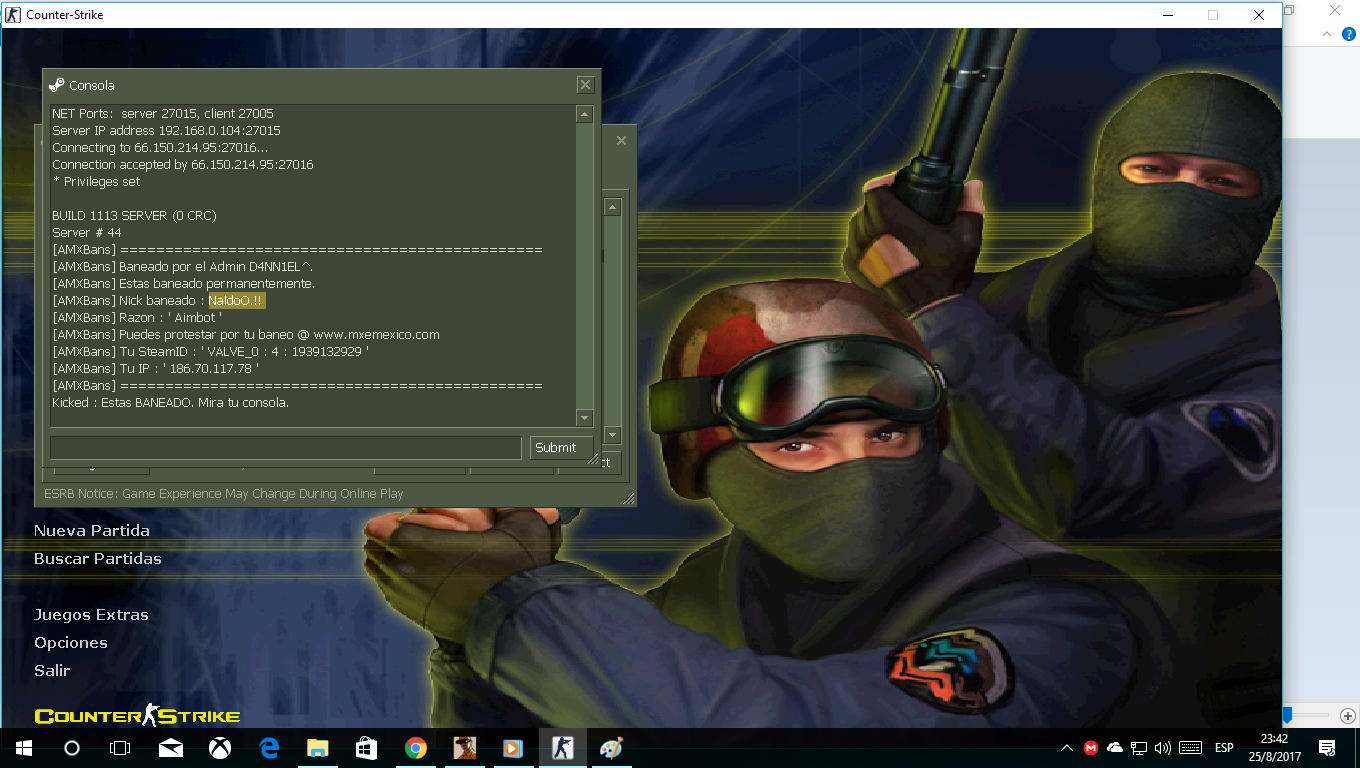Open the Action Center notifications icon
1360x768 pixels.
[x=1328, y=747]
